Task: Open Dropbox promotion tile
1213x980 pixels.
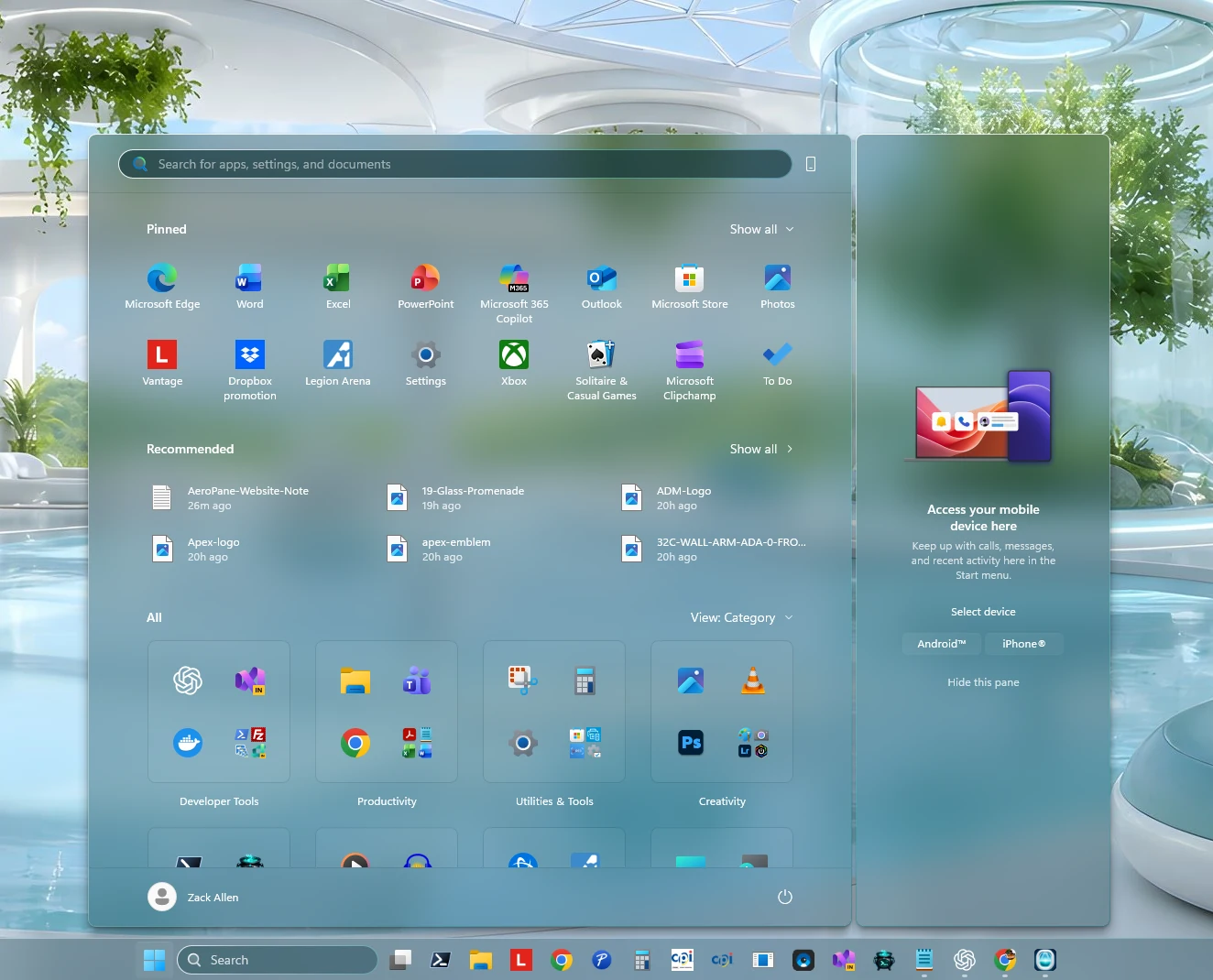Action: 249,370
